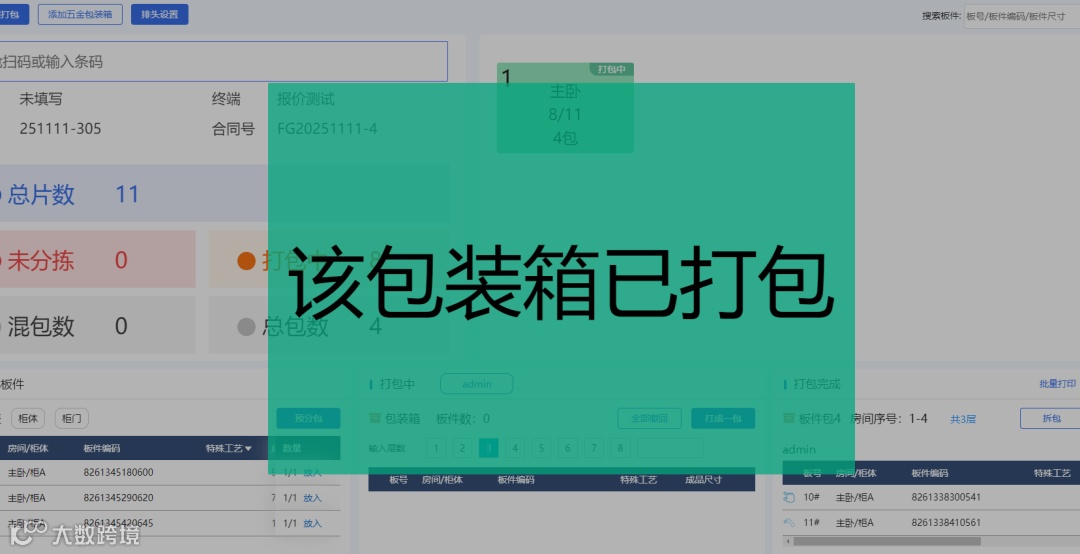
Task: Click 房间/柜体 header in left 板件 table
Action: 28,449
